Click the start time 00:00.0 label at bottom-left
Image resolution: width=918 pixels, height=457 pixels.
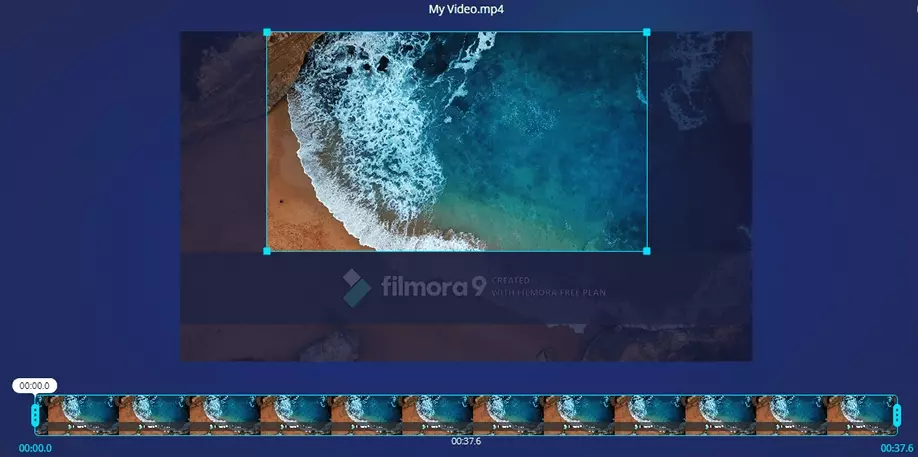pos(35,448)
